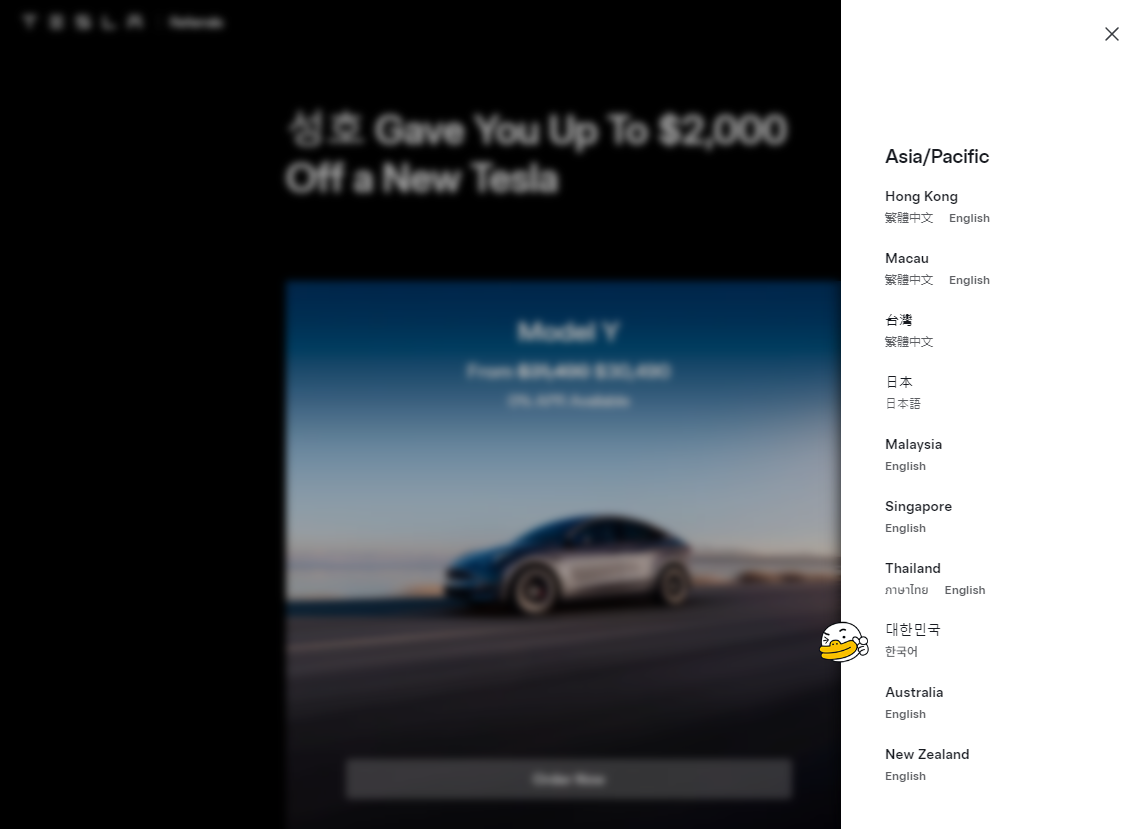Choose Macau English option

coord(969,280)
